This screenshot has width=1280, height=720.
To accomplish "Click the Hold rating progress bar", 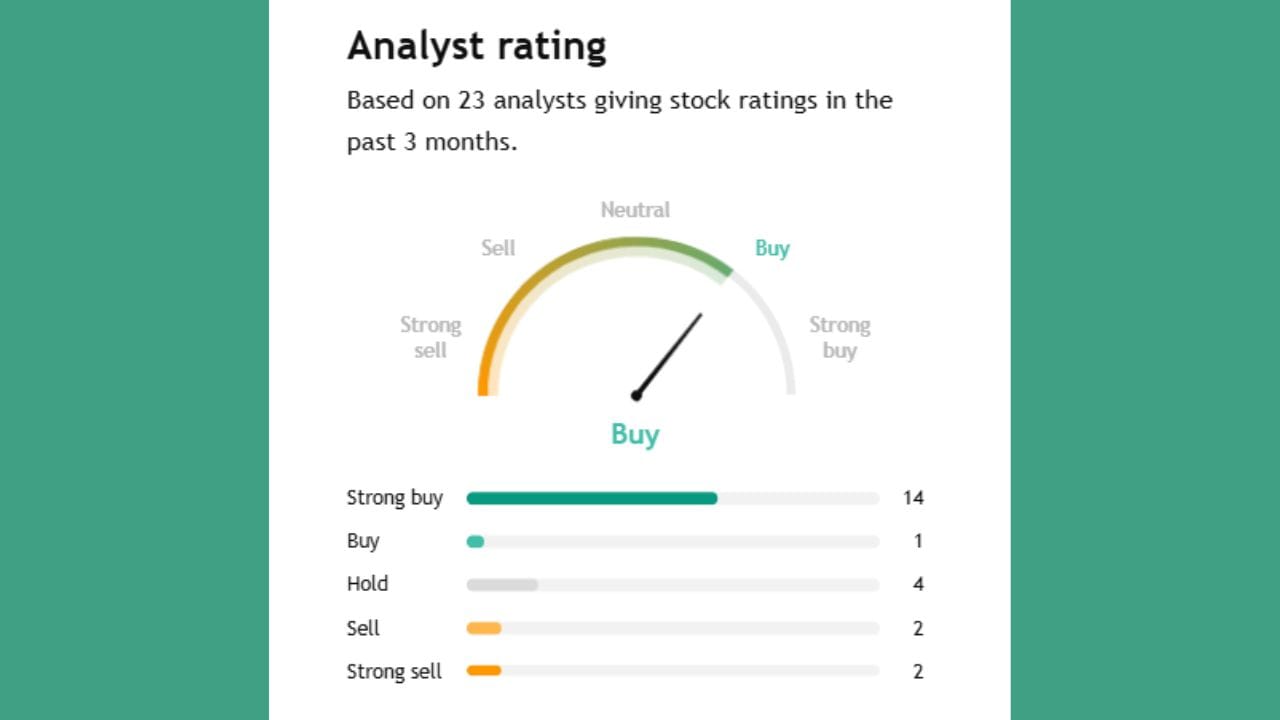I will (x=672, y=584).
